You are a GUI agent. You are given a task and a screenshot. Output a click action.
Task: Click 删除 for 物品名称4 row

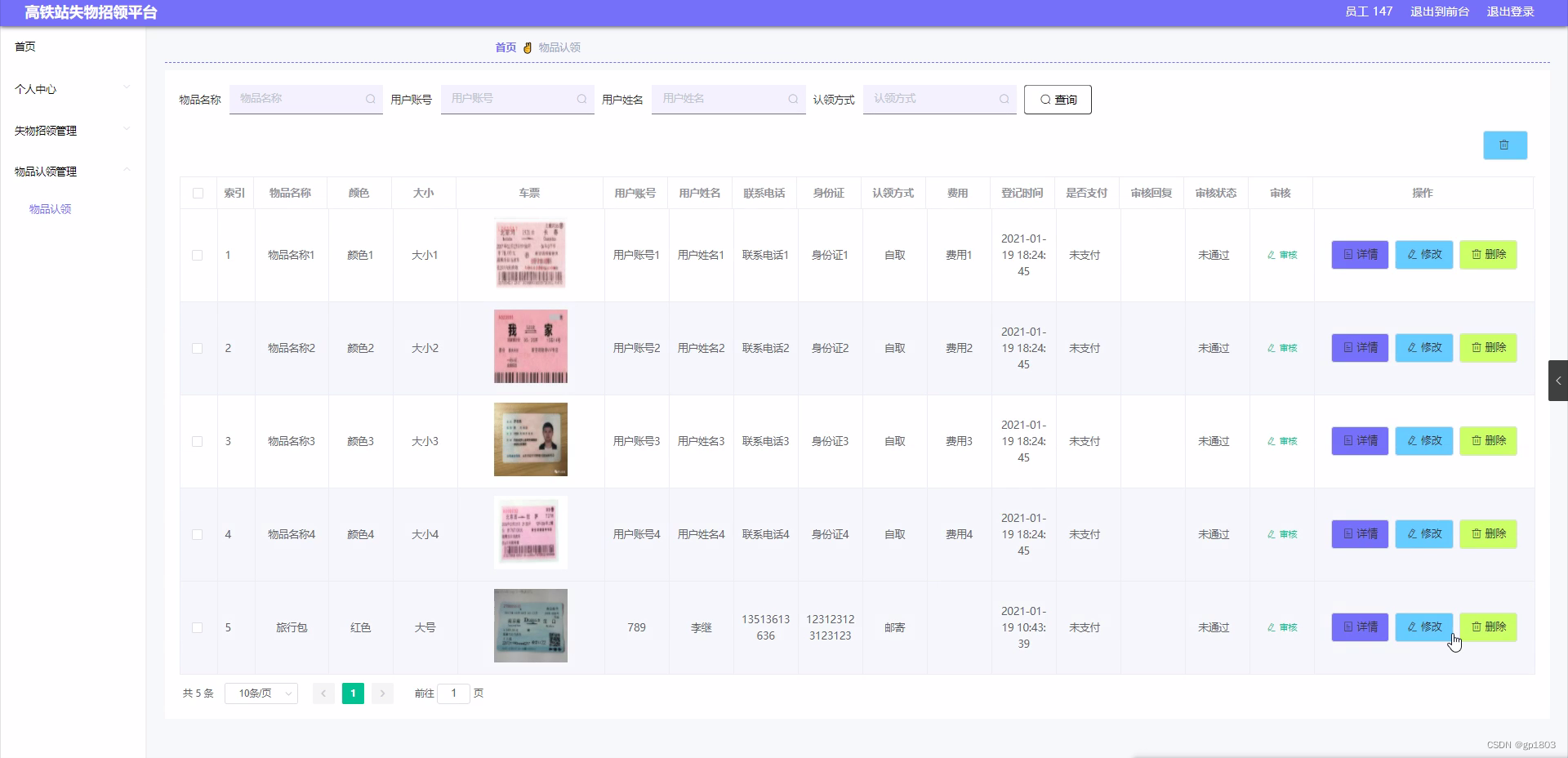click(1488, 534)
